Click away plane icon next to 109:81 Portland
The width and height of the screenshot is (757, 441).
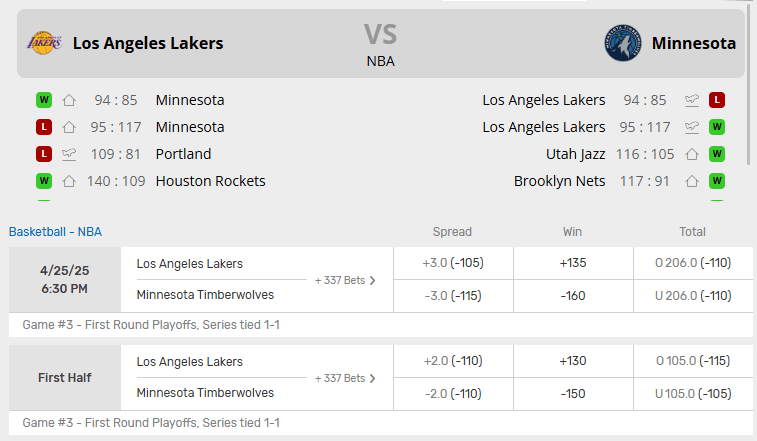coord(69,154)
